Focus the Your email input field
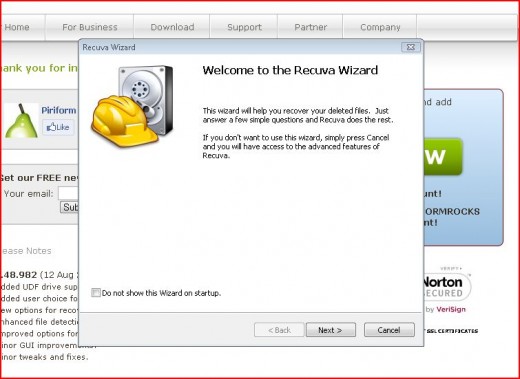Image resolution: width=520 pixels, height=379 pixels. point(69,193)
